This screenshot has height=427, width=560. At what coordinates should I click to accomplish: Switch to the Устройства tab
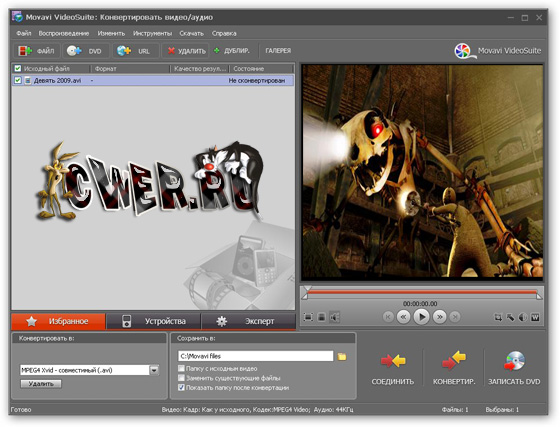pos(154,321)
